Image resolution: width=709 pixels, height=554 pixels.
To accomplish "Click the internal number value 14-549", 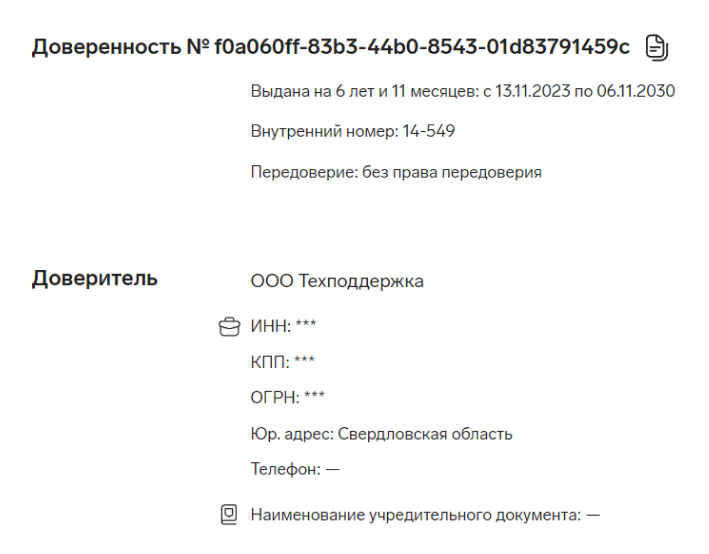I will (x=429, y=131).
